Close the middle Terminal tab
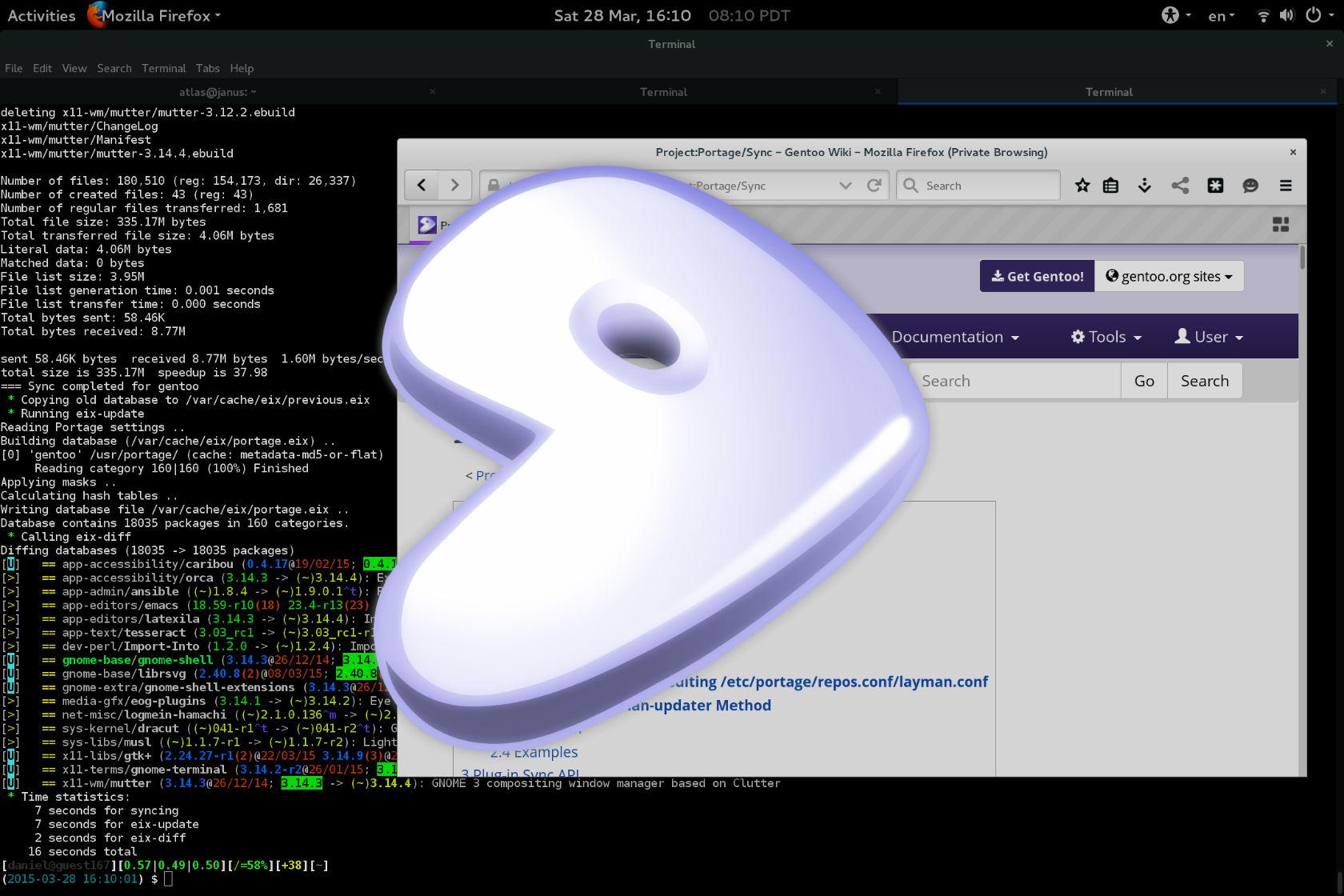The height and width of the screenshot is (896, 1344). pos(878,92)
